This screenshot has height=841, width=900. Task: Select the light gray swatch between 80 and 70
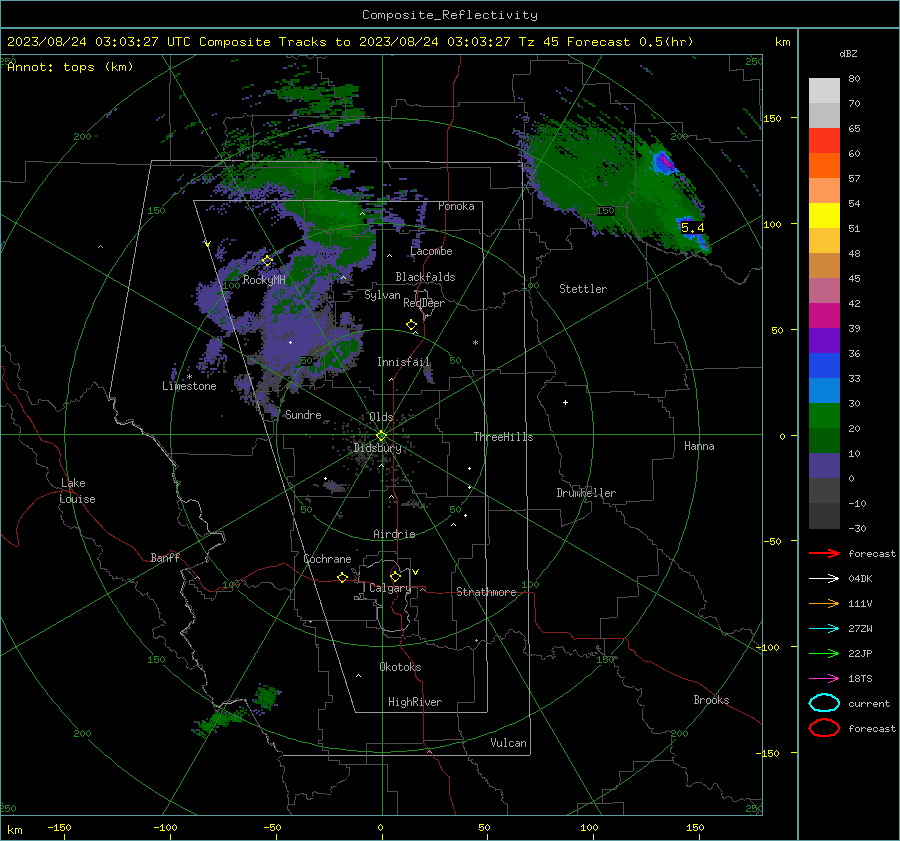pyautogui.click(x=824, y=91)
